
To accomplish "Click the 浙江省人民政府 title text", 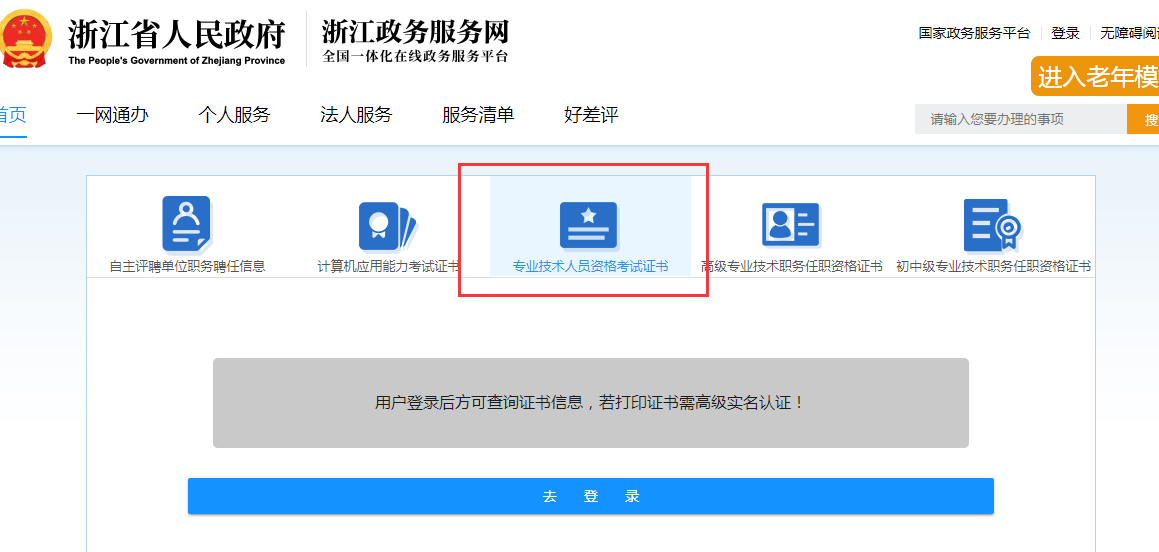I will pos(177,33).
